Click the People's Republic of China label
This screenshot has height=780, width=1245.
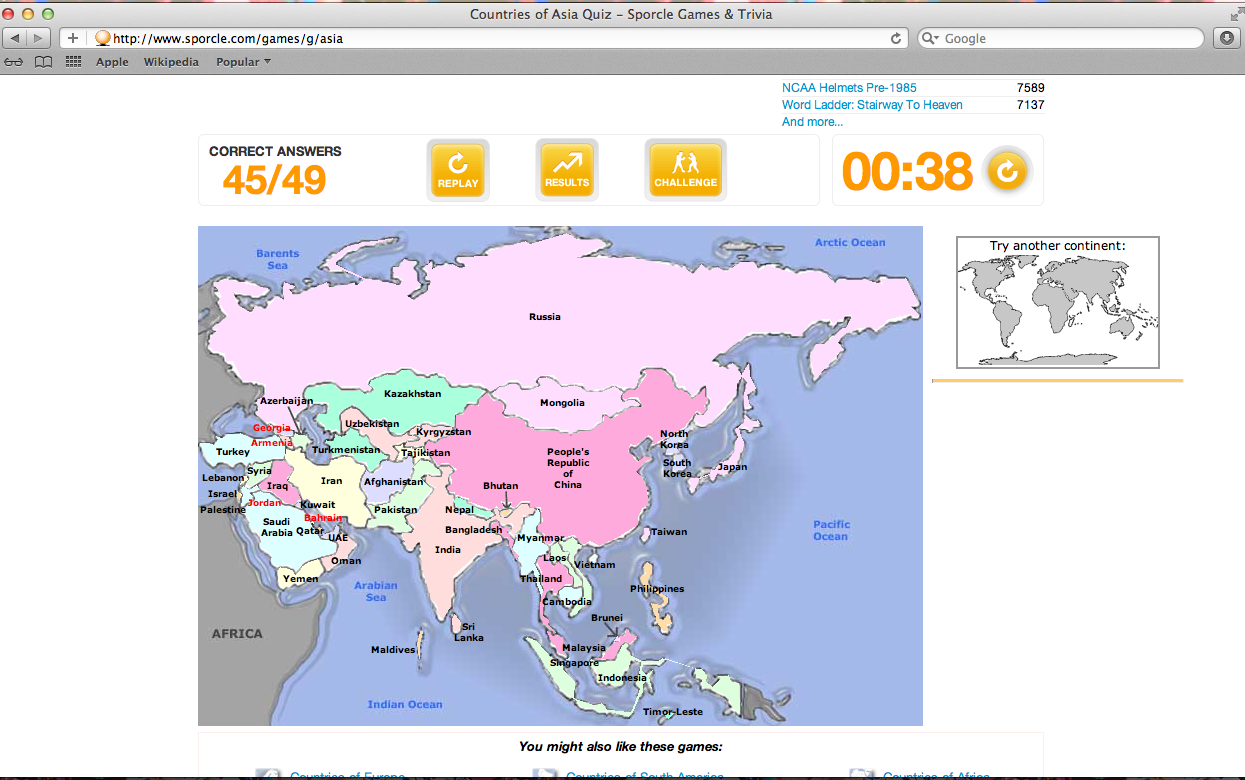pyautogui.click(x=568, y=468)
